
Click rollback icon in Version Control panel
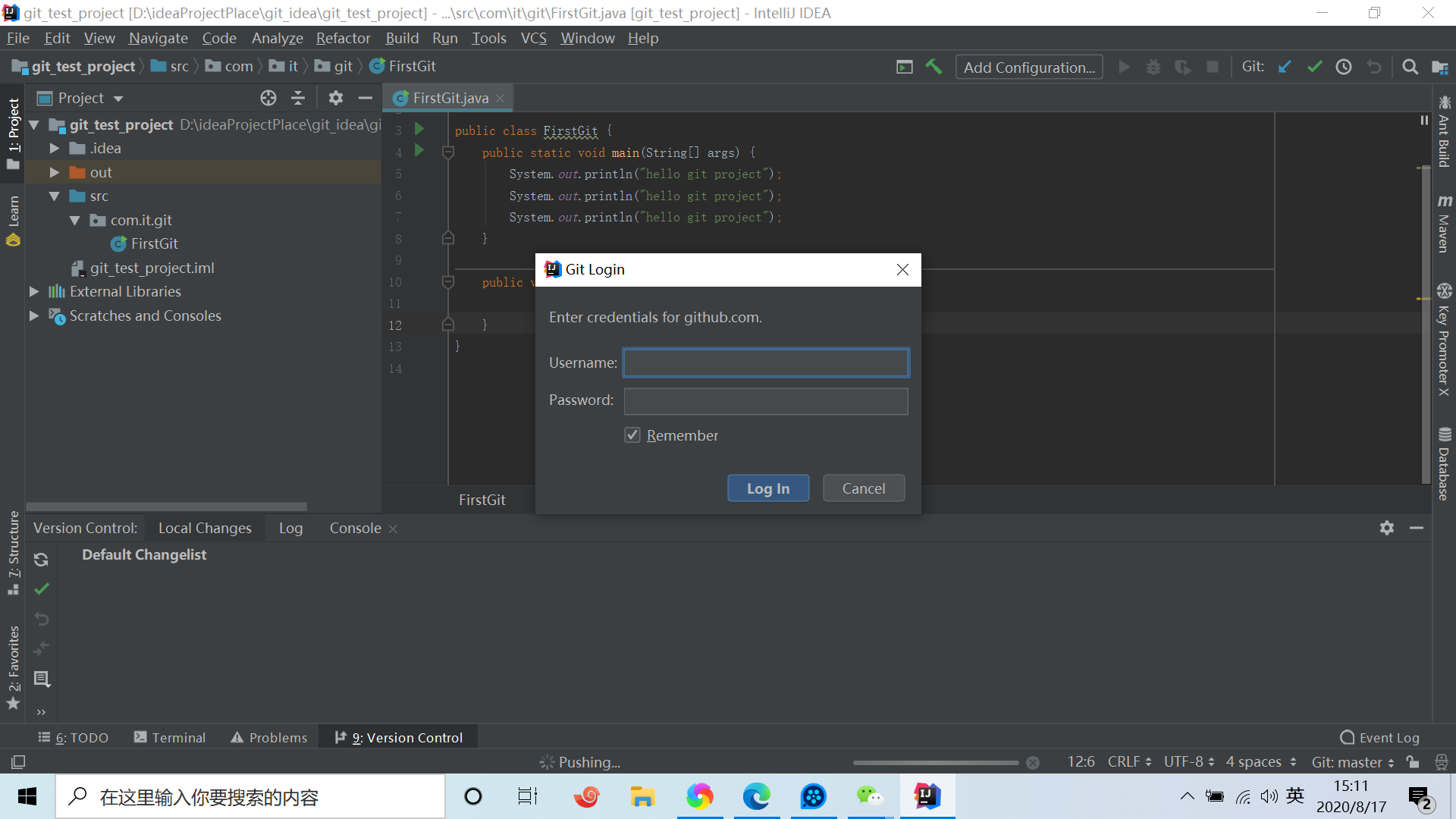[42, 619]
